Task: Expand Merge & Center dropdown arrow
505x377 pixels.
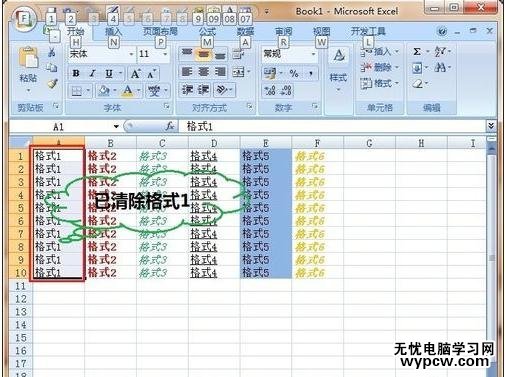Action: 249,72
